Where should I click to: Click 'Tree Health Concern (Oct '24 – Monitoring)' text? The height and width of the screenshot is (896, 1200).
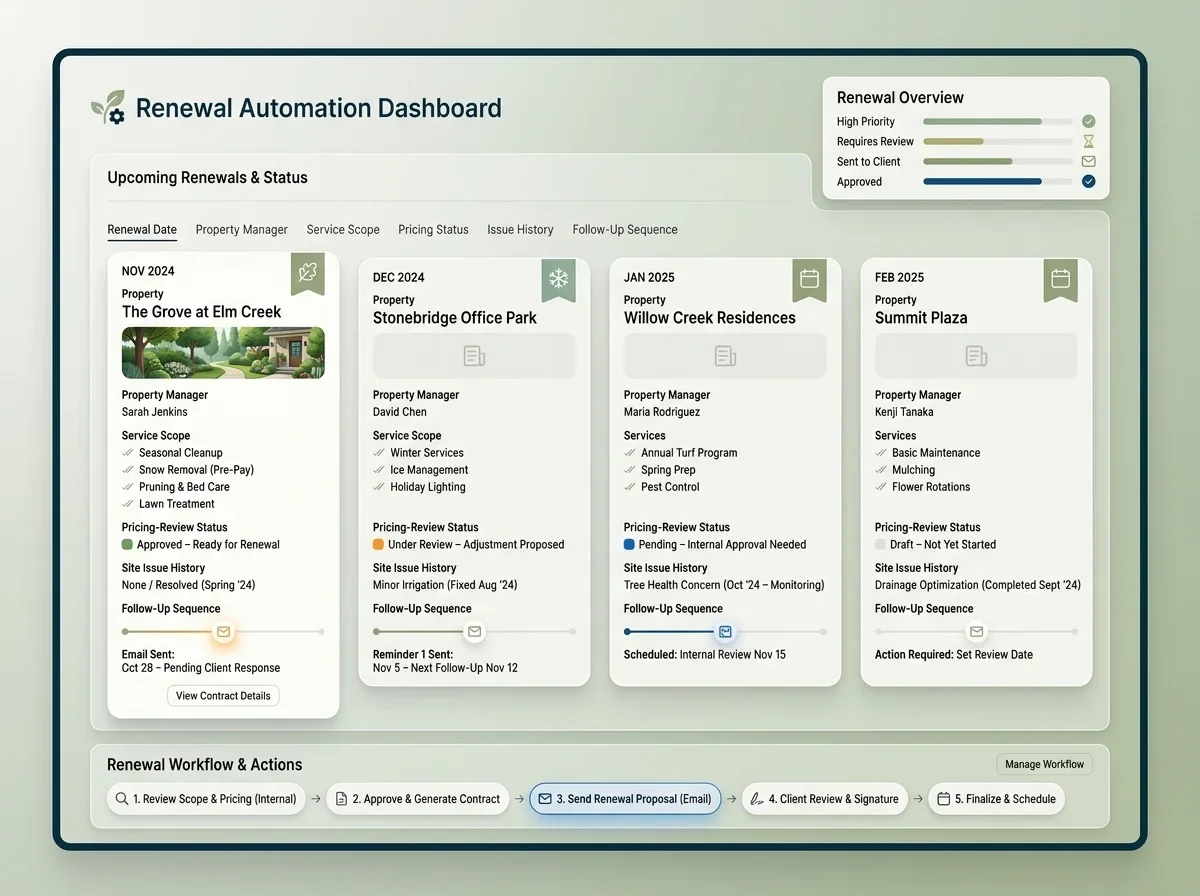click(x=724, y=585)
